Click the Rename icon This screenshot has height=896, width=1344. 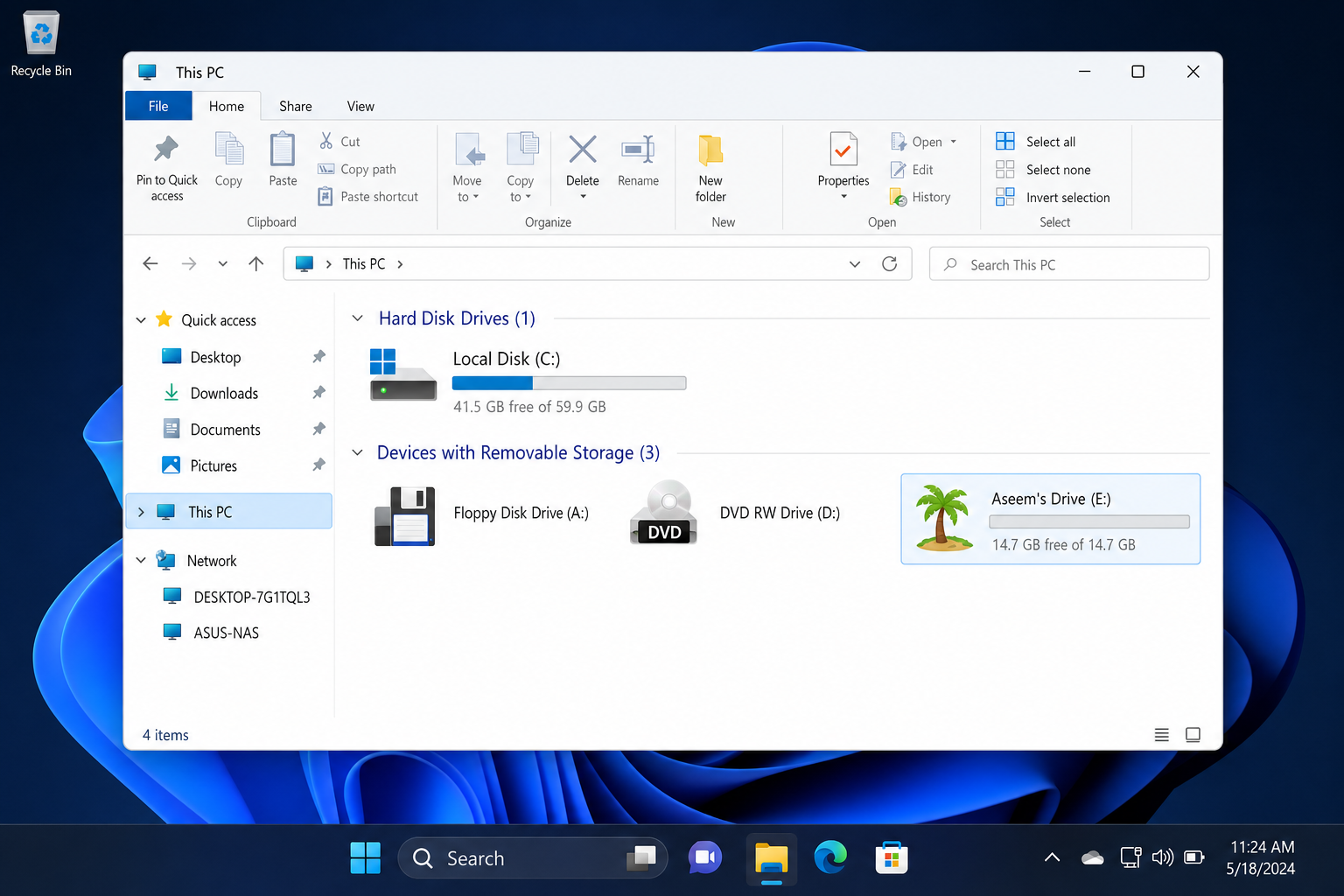[638, 149]
